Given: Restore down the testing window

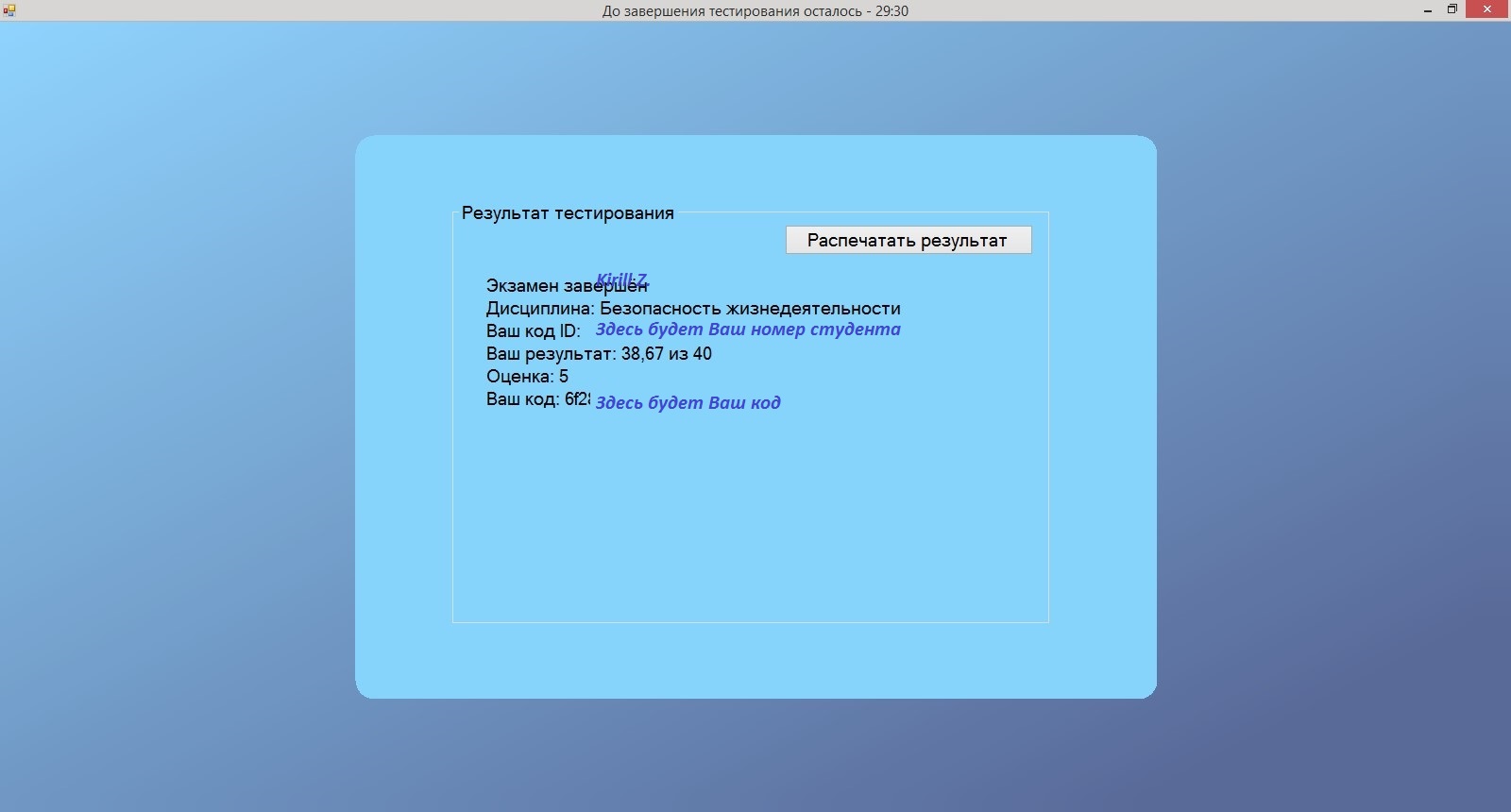Looking at the screenshot, I should [x=1452, y=10].
